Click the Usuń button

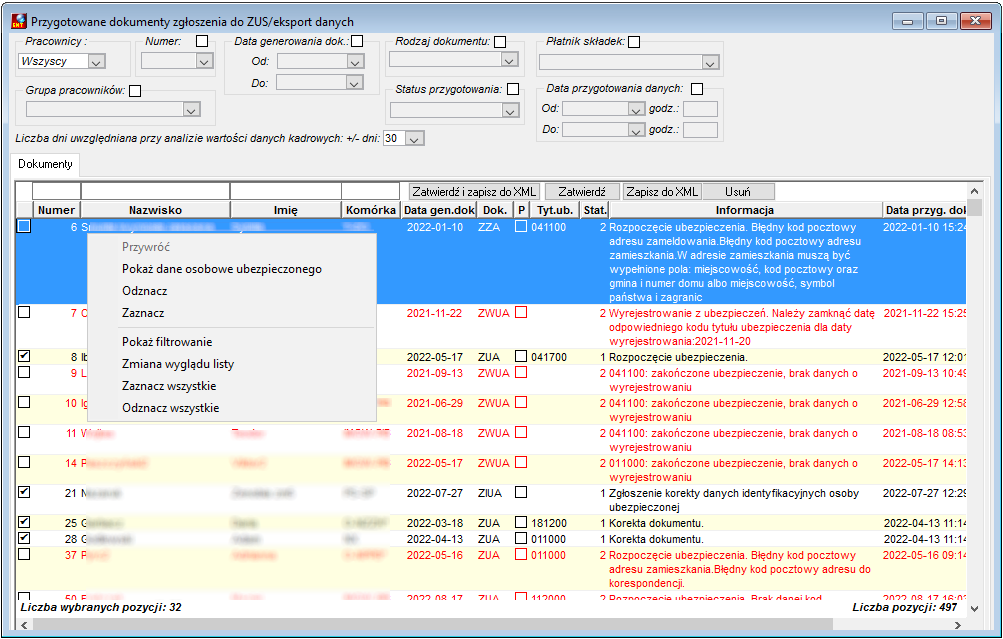[x=738, y=191]
